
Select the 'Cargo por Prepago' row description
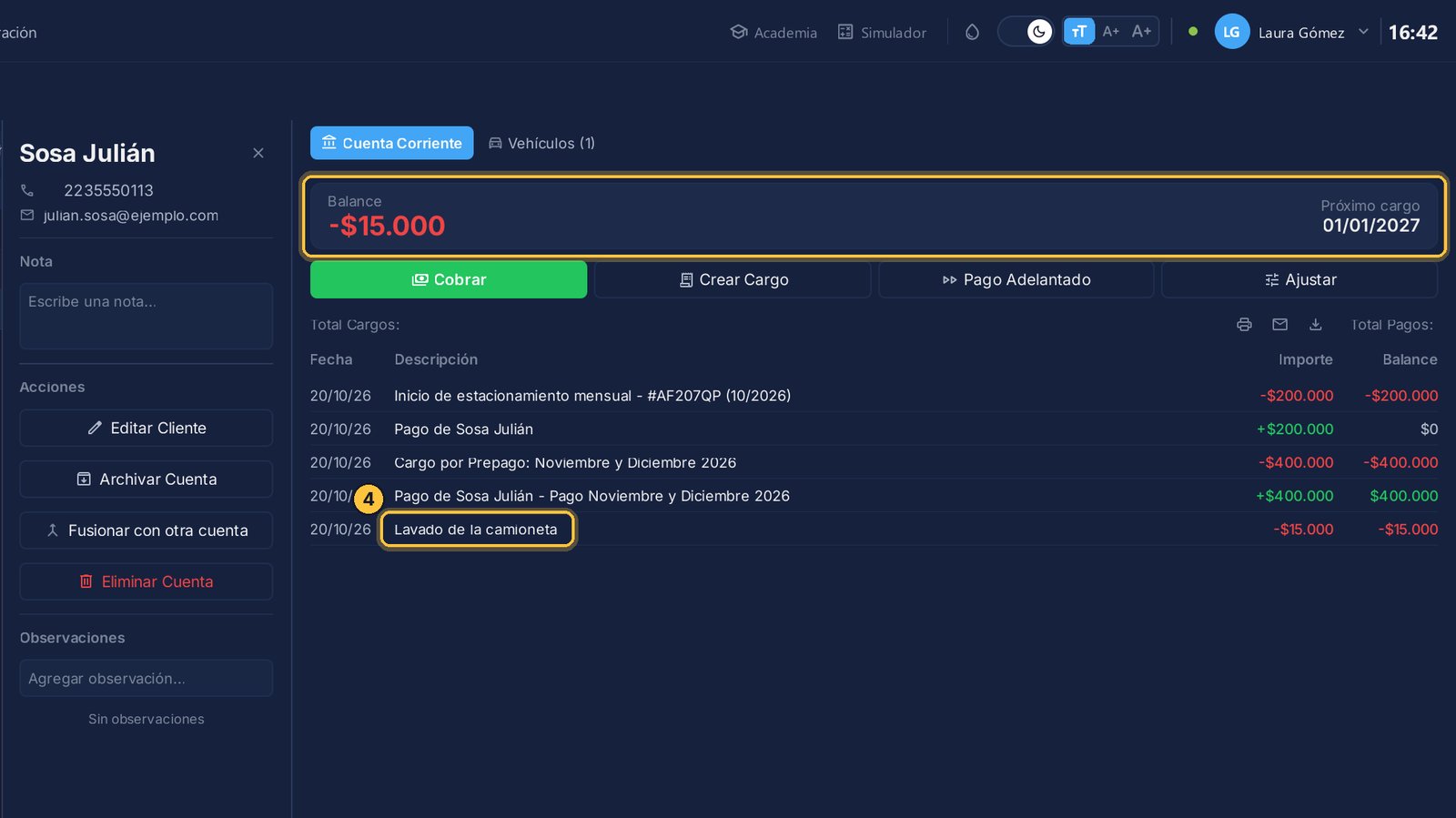(x=565, y=462)
